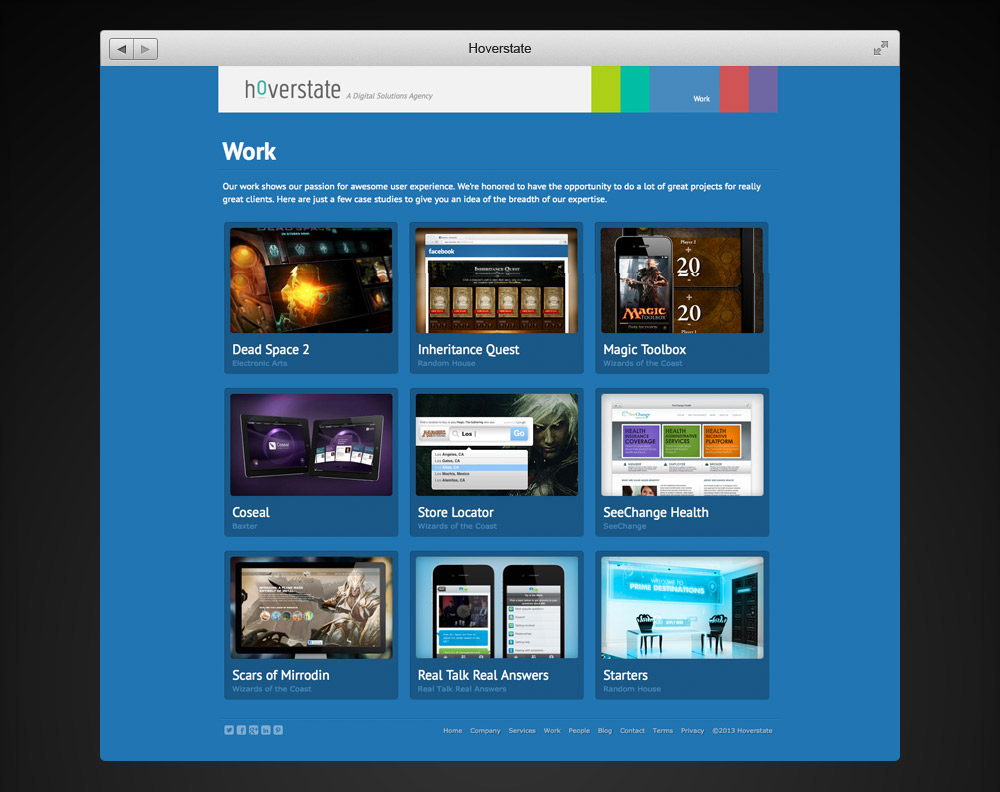Open the Store Locator thumbnail
This screenshot has height=792, width=1000.
497,444
